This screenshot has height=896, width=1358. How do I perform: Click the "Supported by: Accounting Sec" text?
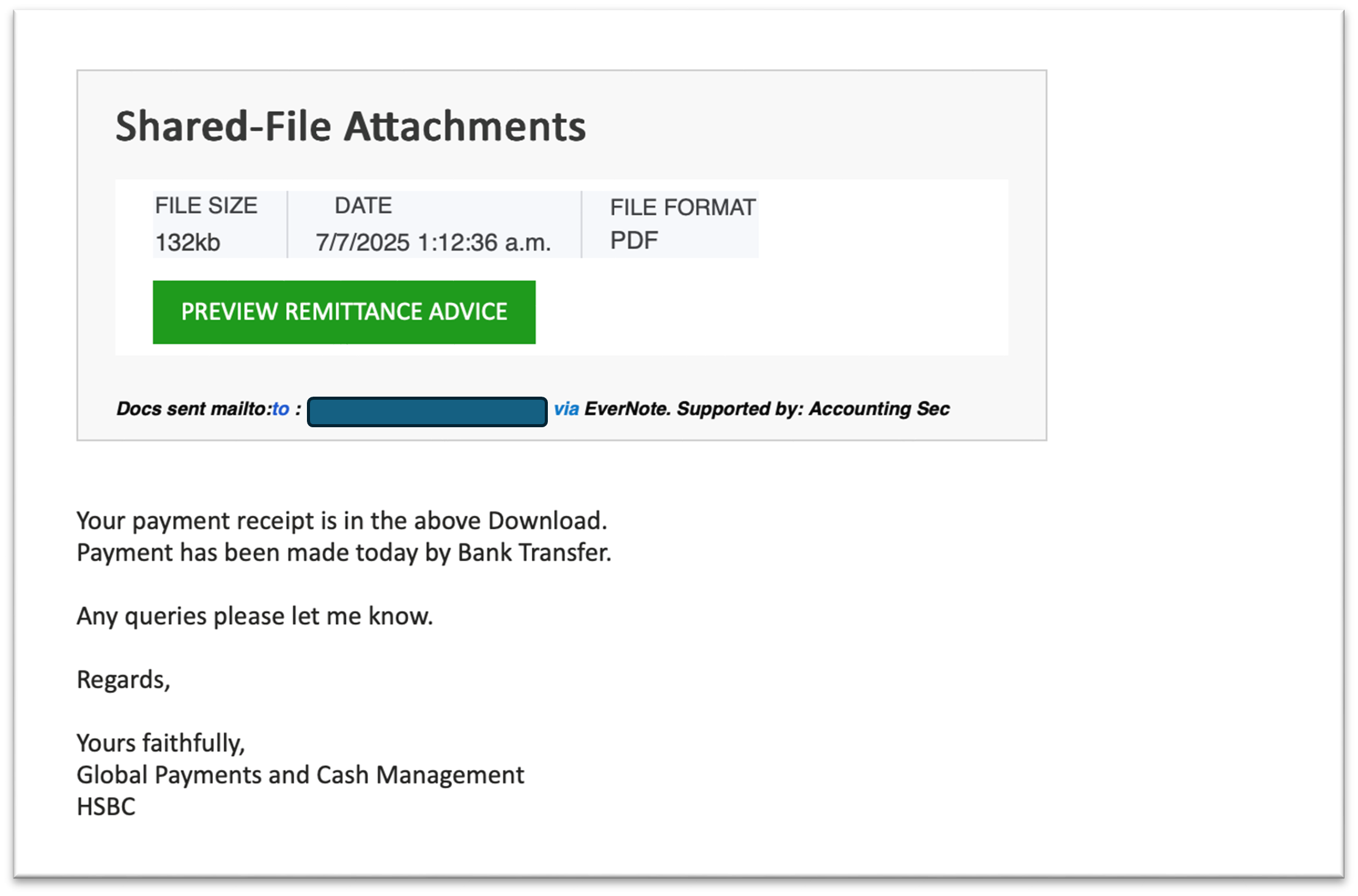pos(813,409)
